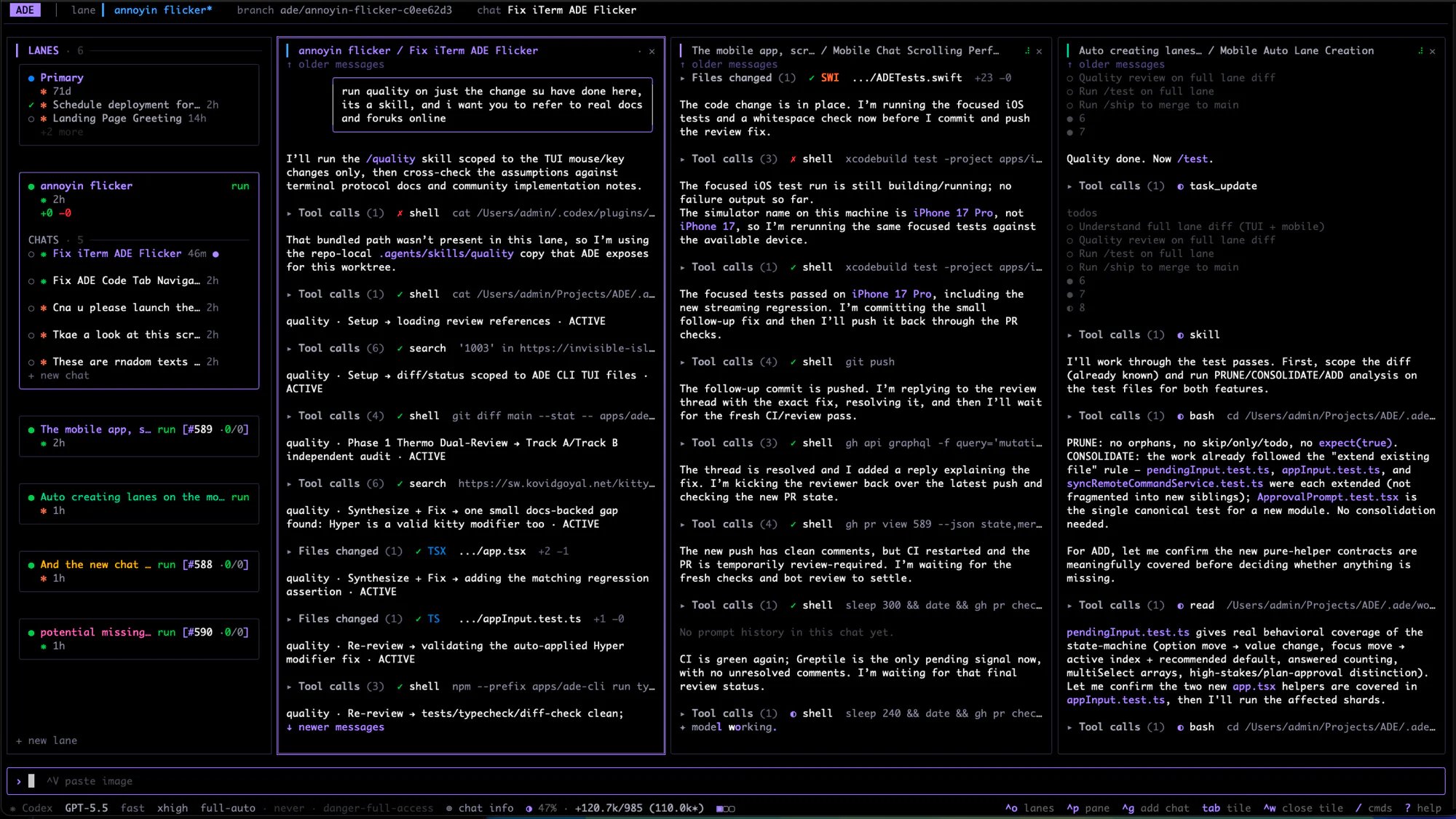Click the task_update running icon

[x=1180, y=186]
